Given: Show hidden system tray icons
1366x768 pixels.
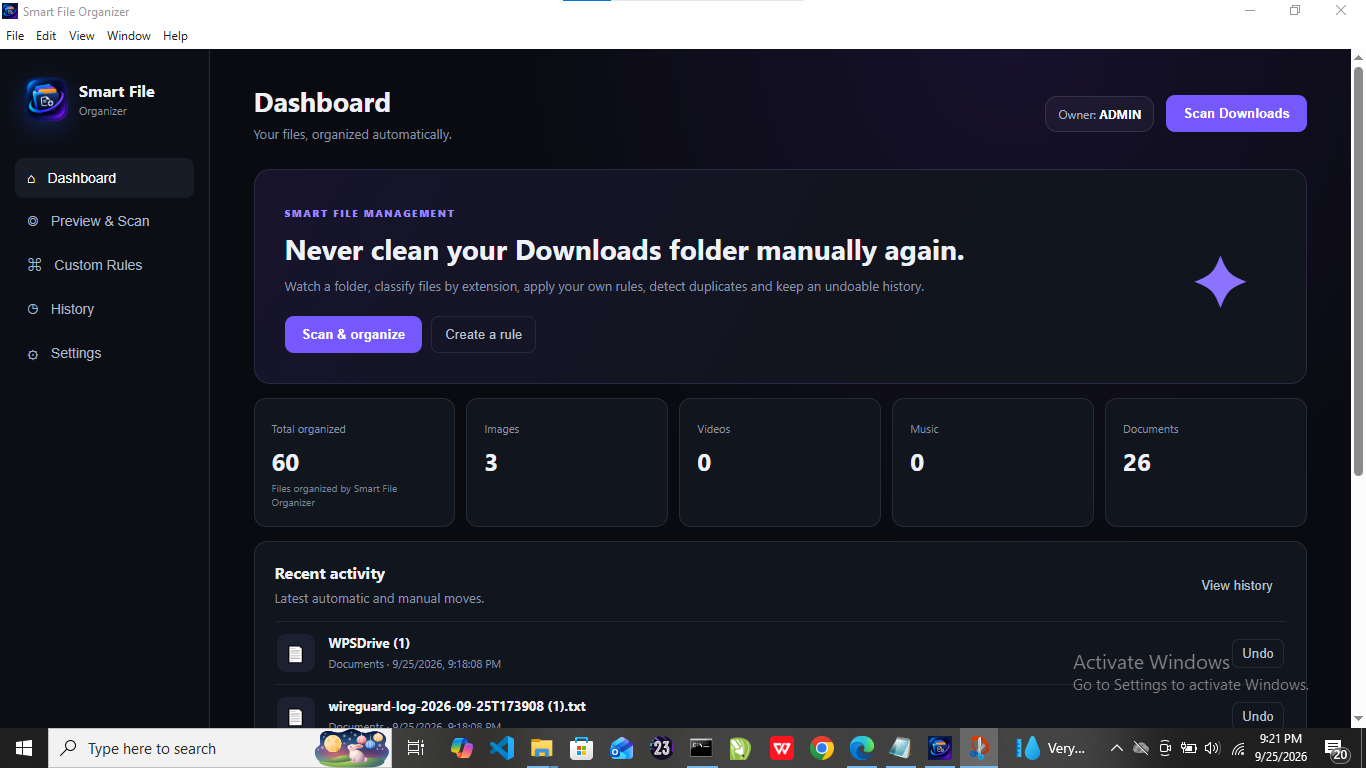Looking at the screenshot, I should 1117,748.
